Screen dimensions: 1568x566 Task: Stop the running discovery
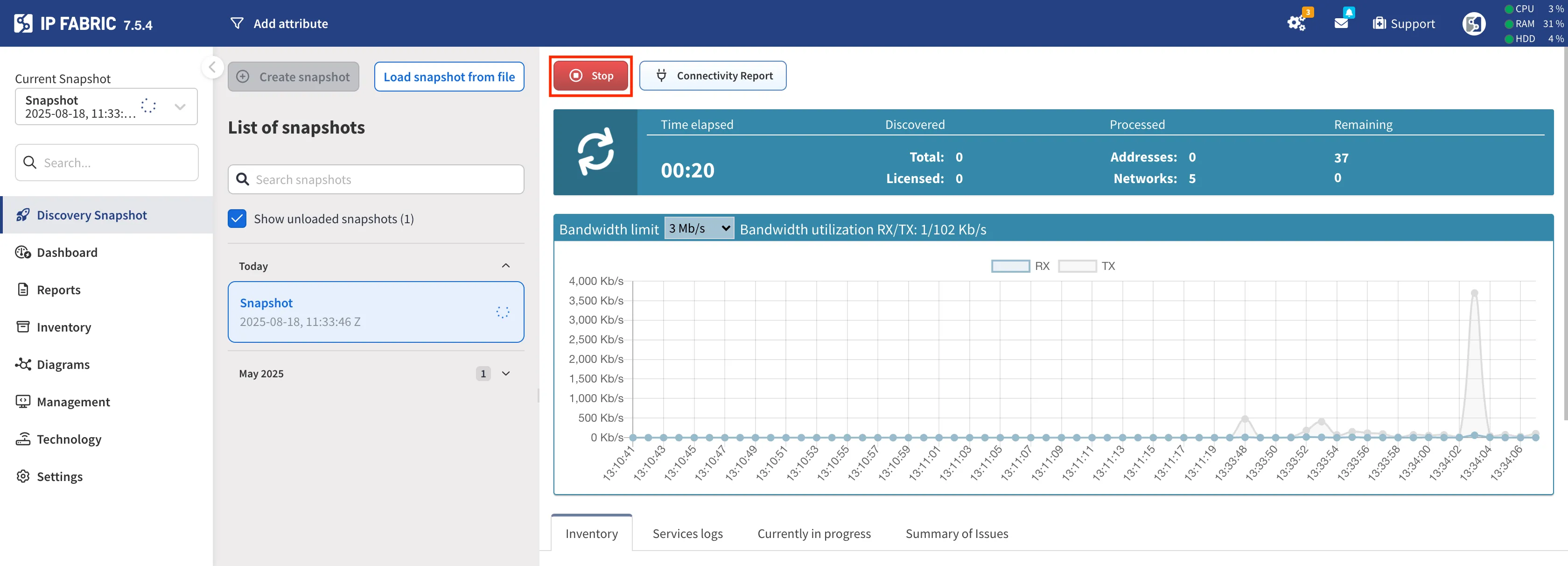(590, 76)
